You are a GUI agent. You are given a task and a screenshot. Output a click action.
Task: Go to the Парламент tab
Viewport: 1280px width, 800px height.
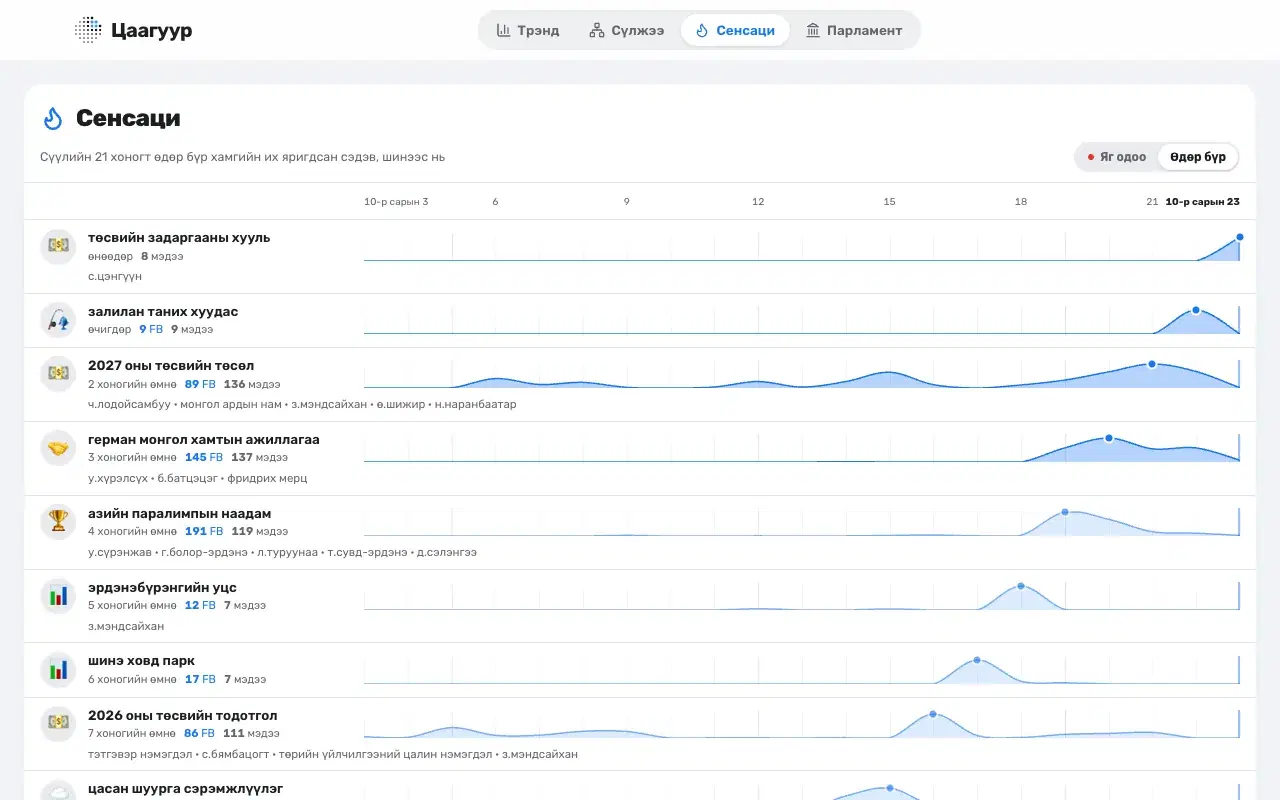point(854,30)
